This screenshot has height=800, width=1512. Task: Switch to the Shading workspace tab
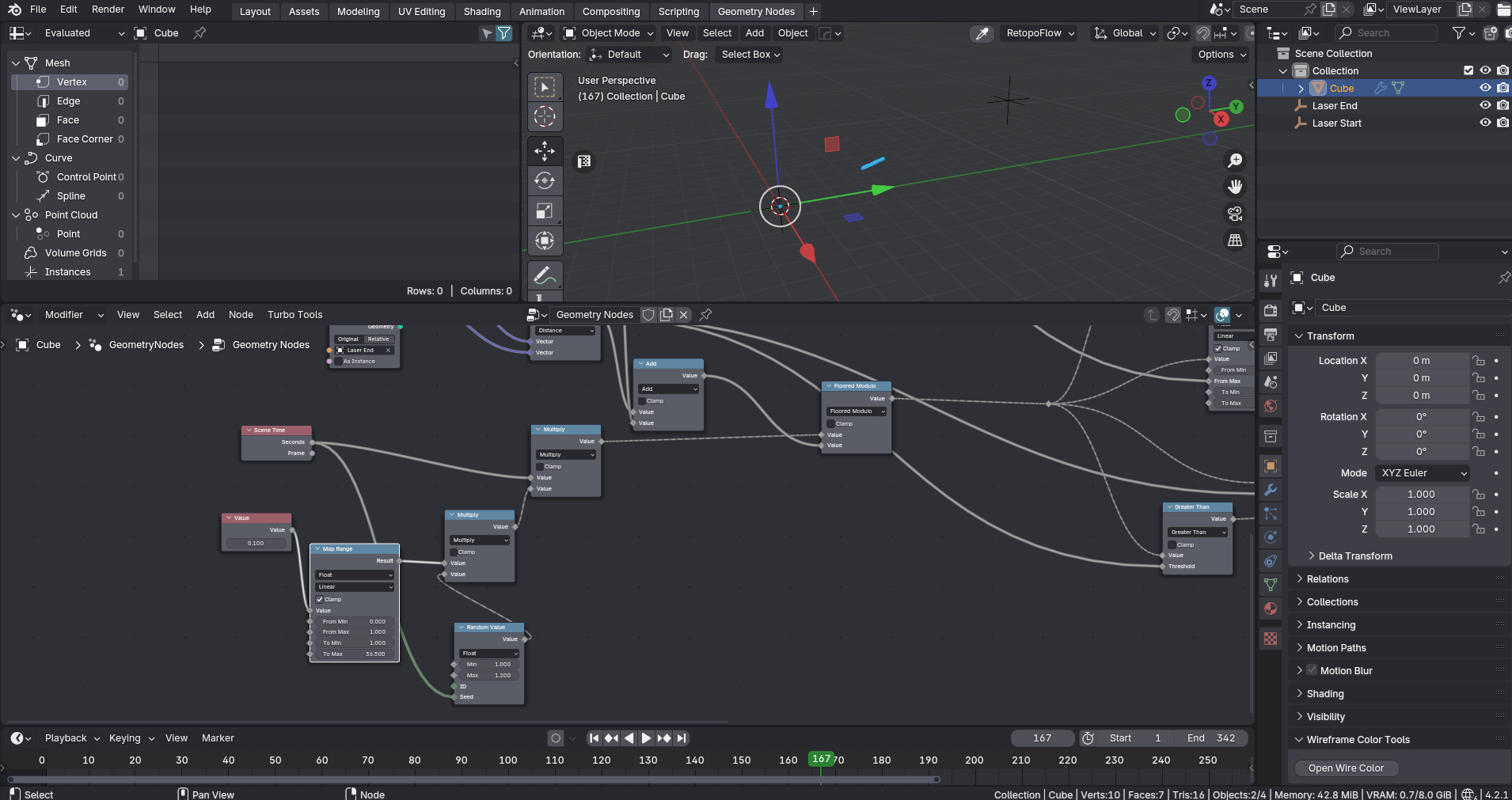(x=482, y=12)
